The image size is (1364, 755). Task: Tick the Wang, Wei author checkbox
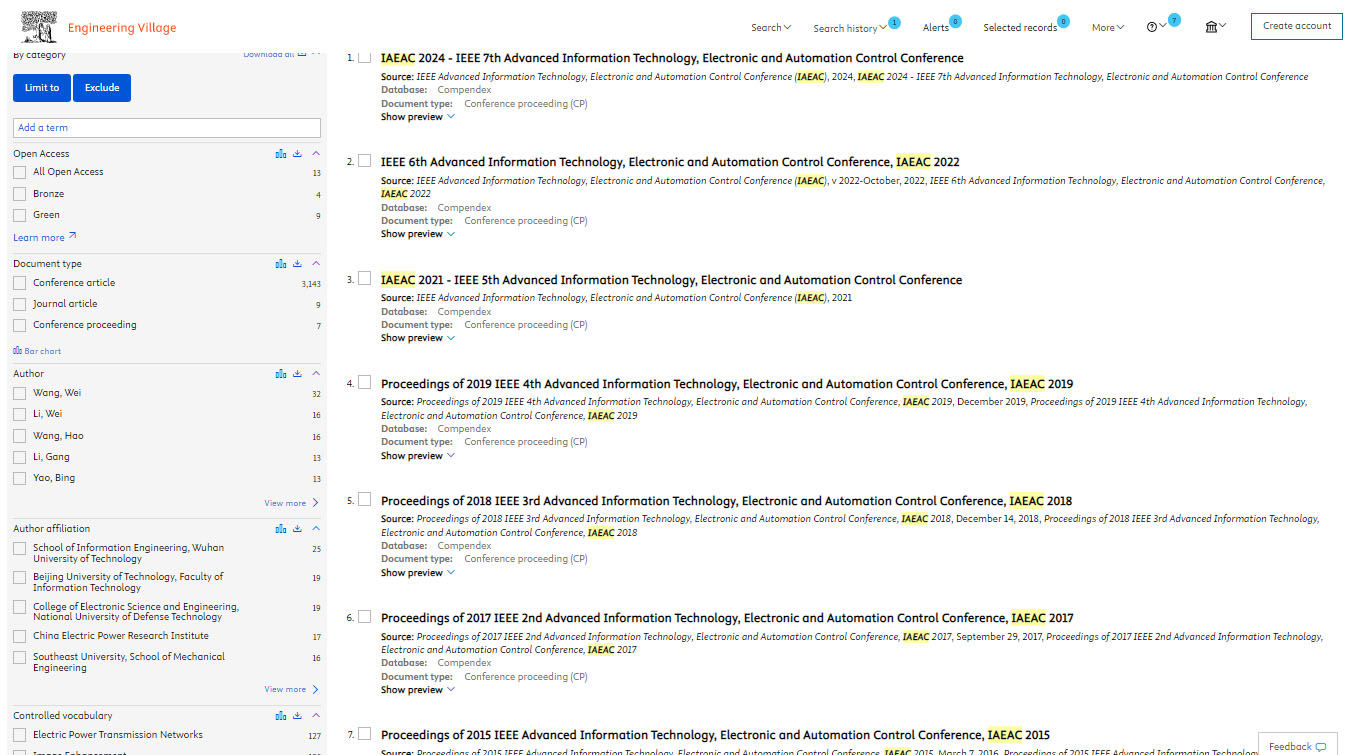(x=20, y=393)
